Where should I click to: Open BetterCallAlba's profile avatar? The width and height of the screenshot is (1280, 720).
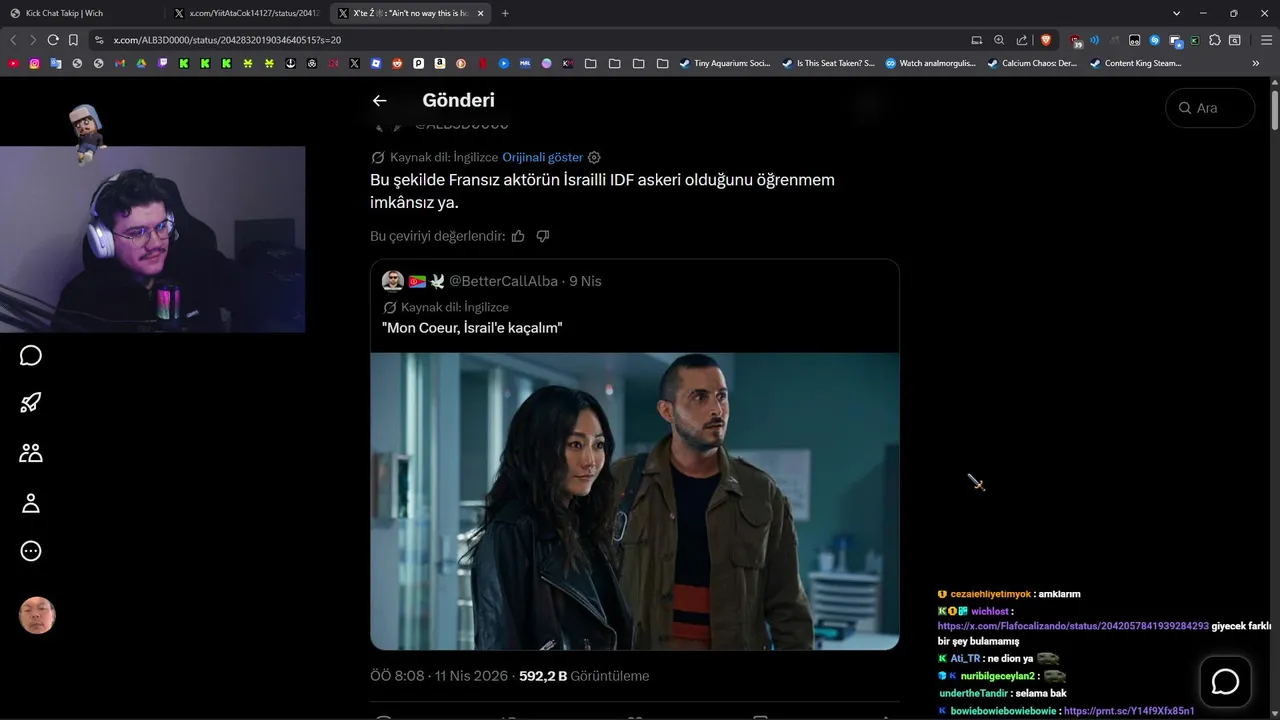(392, 281)
